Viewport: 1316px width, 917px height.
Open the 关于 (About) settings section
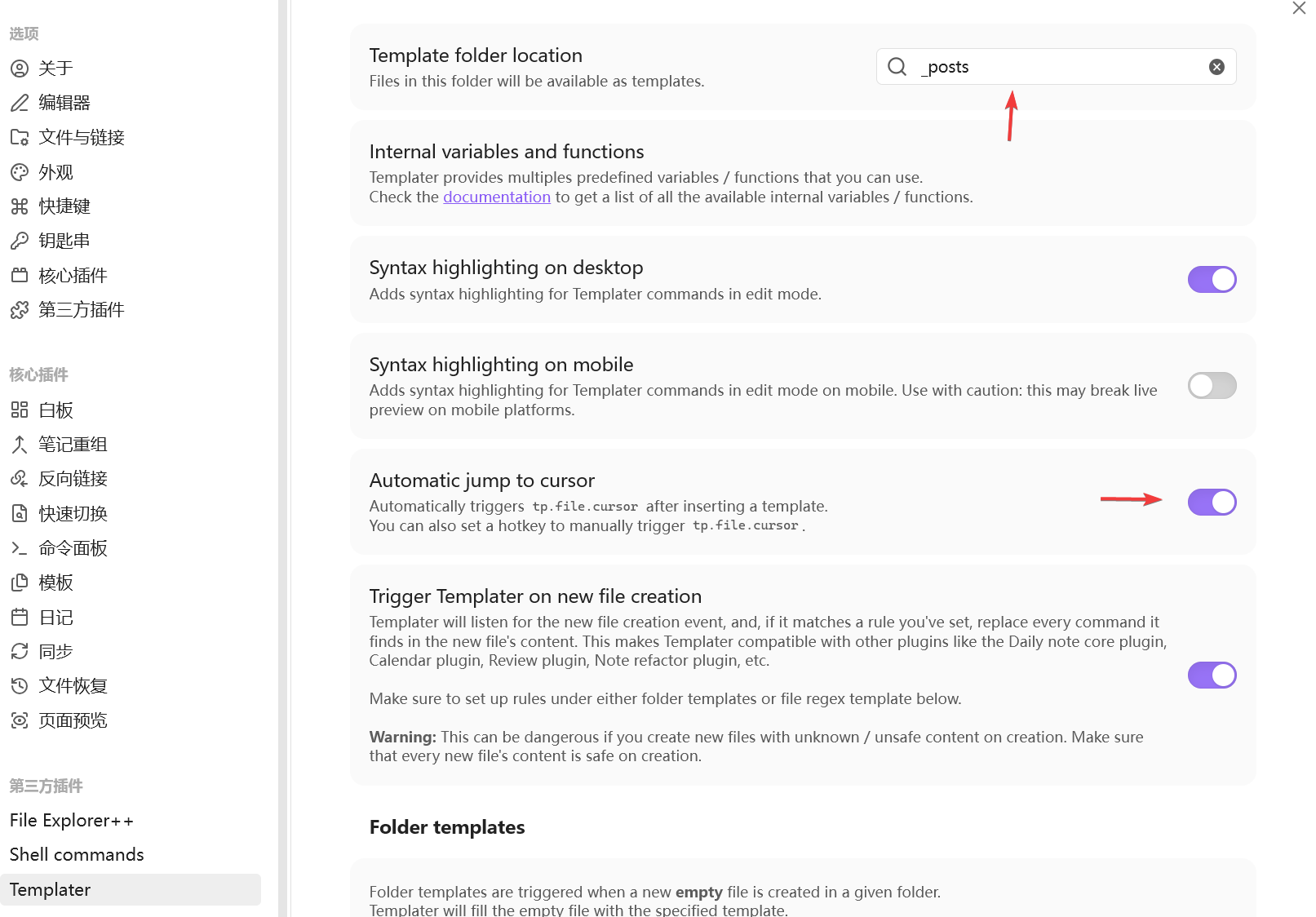click(55, 69)
